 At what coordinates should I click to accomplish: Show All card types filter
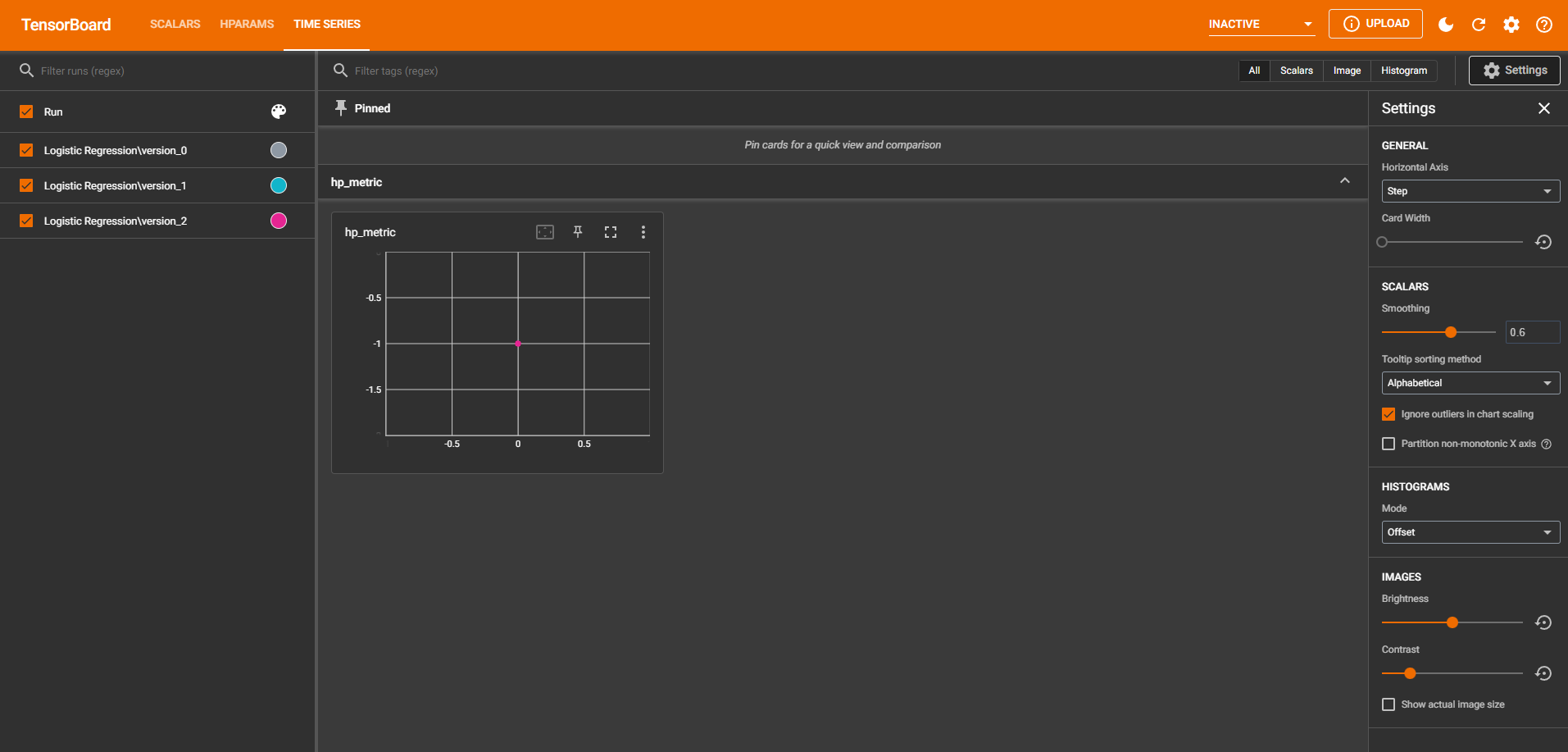[1254, 71]
